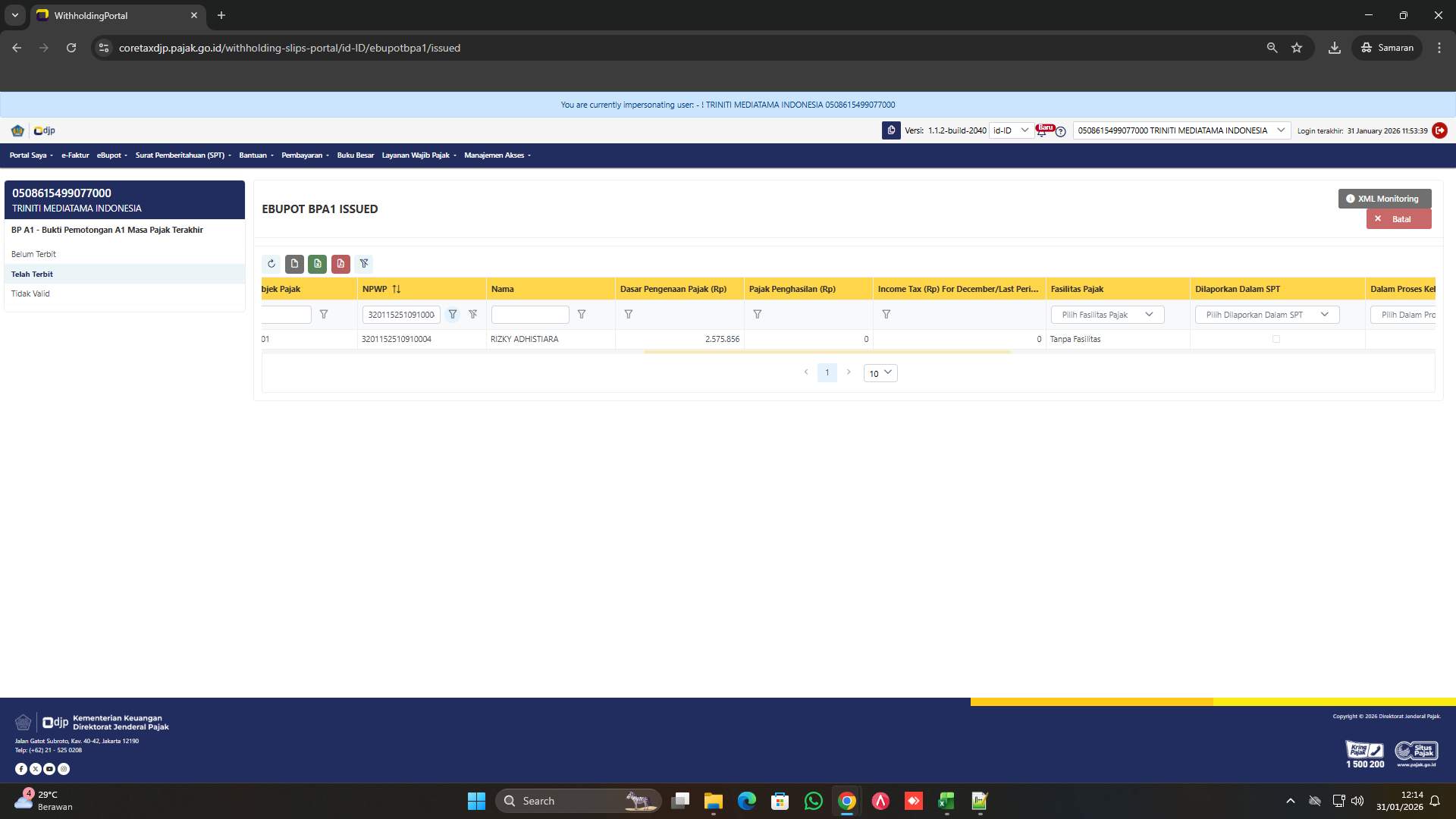Click the XML Monitoring button
Viewport: 1456px width, 819px height.
1385,198
